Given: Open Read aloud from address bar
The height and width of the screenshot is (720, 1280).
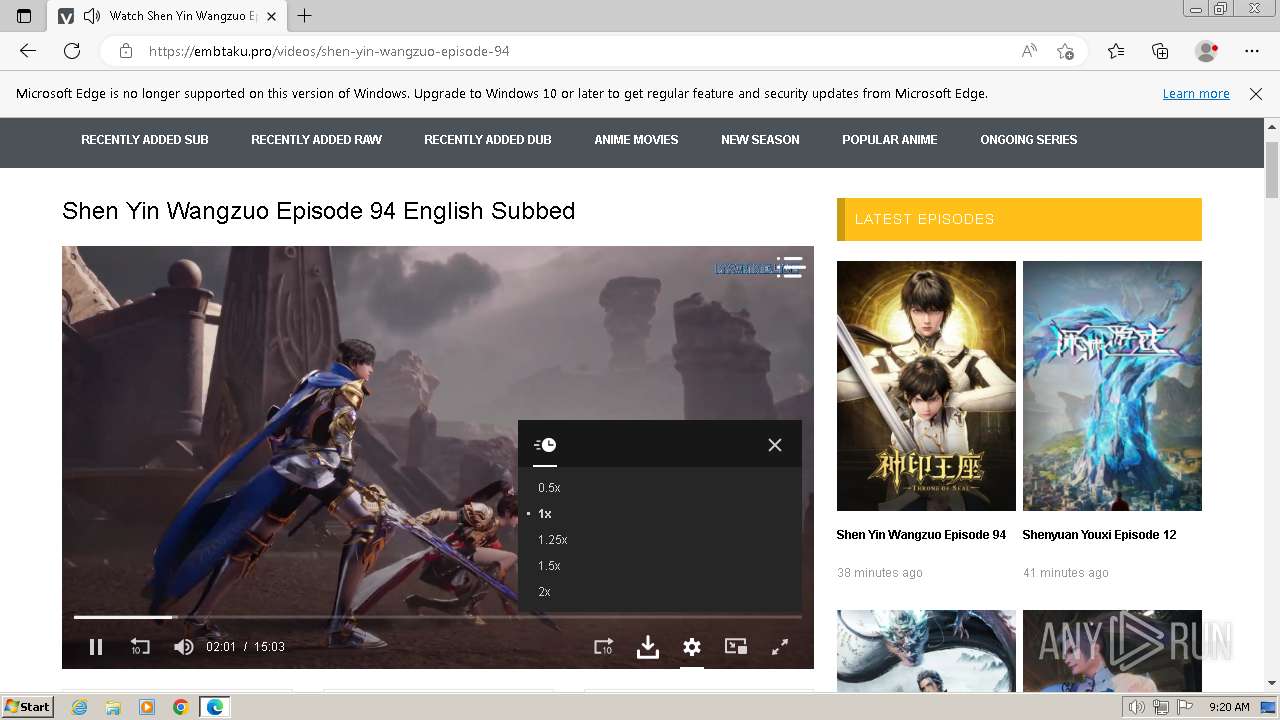Looking at the screenshot, I should coord(1029,51).
